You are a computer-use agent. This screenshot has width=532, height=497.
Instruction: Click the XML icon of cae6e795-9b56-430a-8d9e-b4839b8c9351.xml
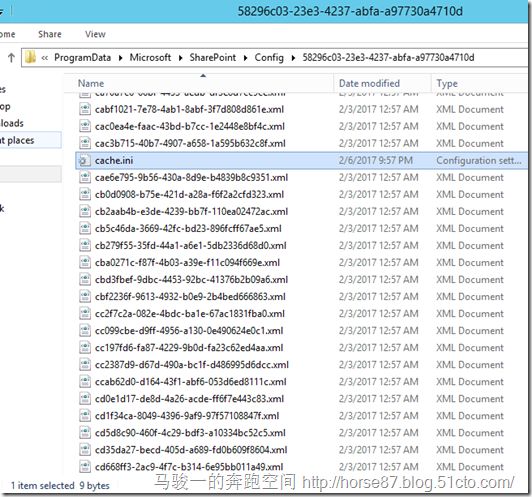click(85, 177)
